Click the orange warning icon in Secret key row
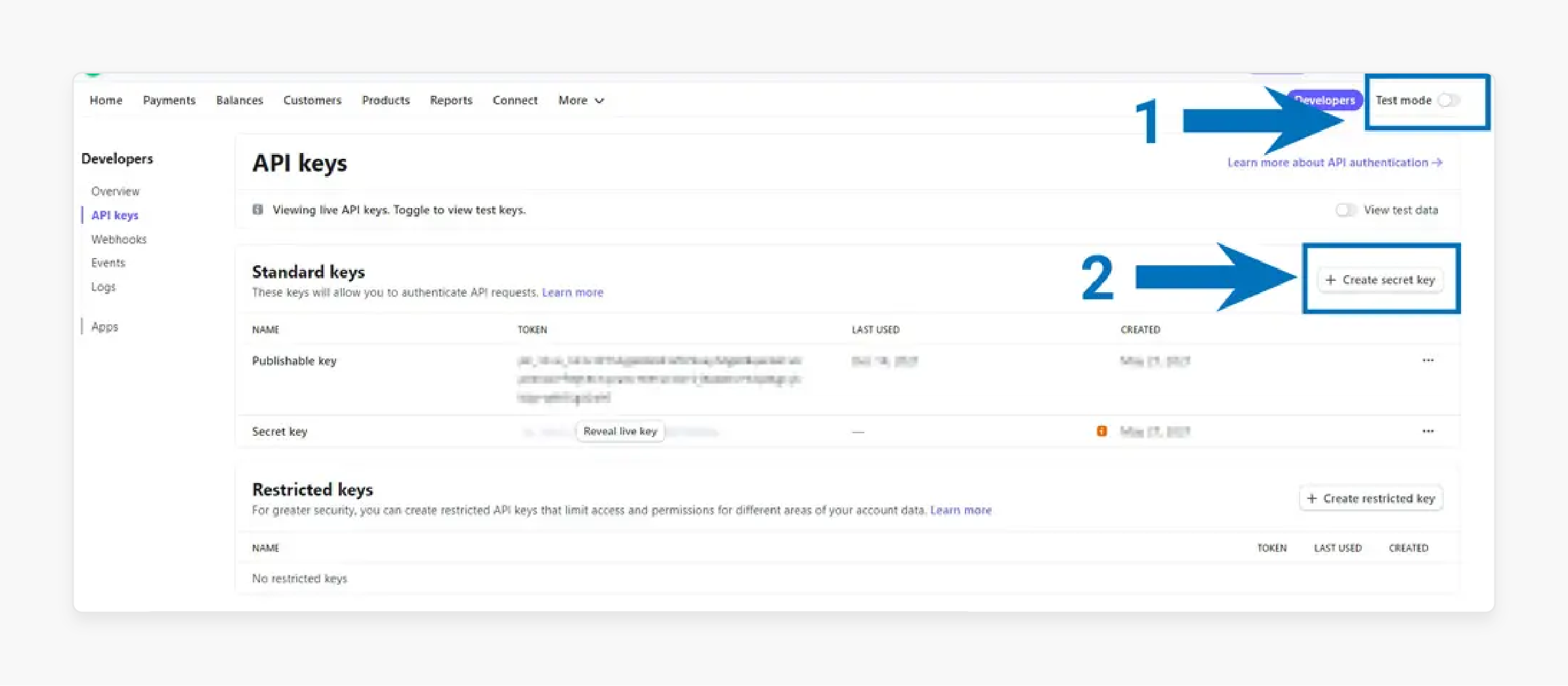 point(1102,431)
